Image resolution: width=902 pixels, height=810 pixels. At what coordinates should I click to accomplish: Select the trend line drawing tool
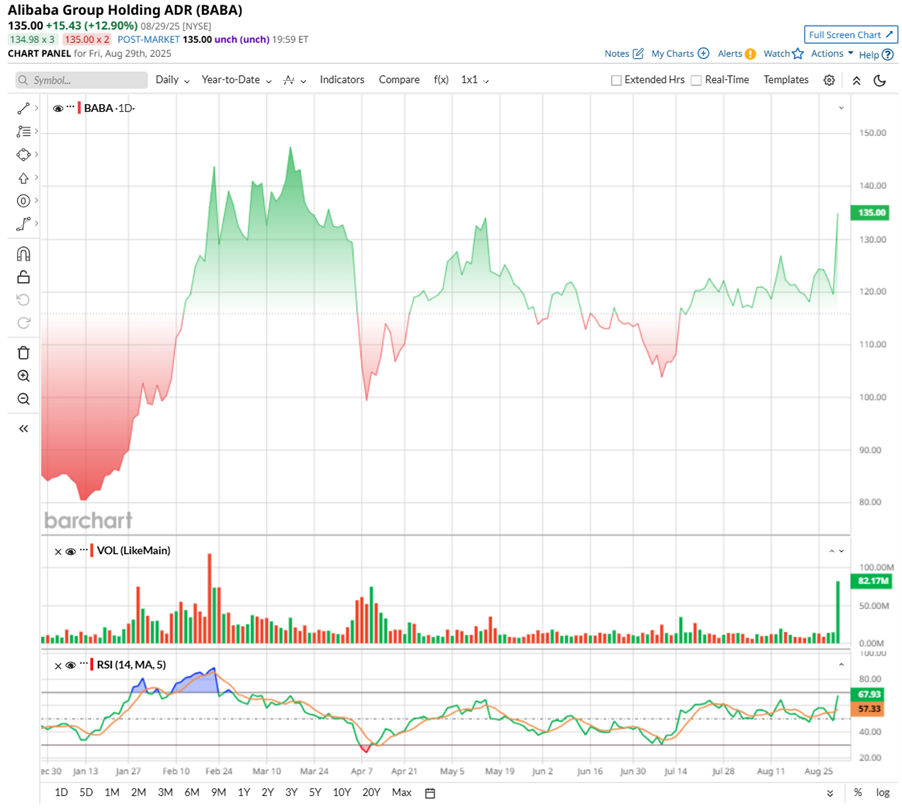point(23,108)
